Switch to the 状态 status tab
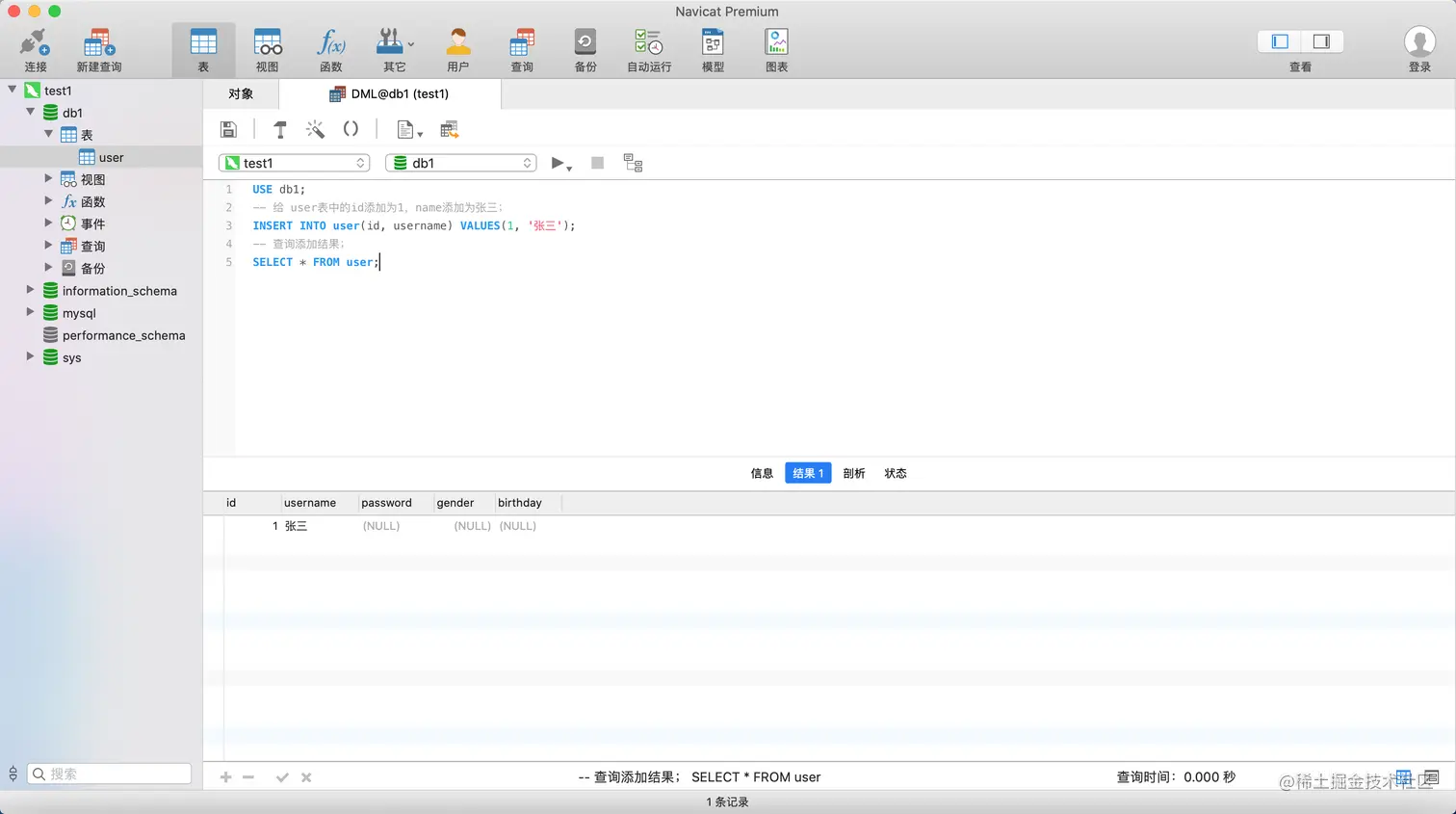Screen dimensions: 1456x814 (x=896, y=473)
